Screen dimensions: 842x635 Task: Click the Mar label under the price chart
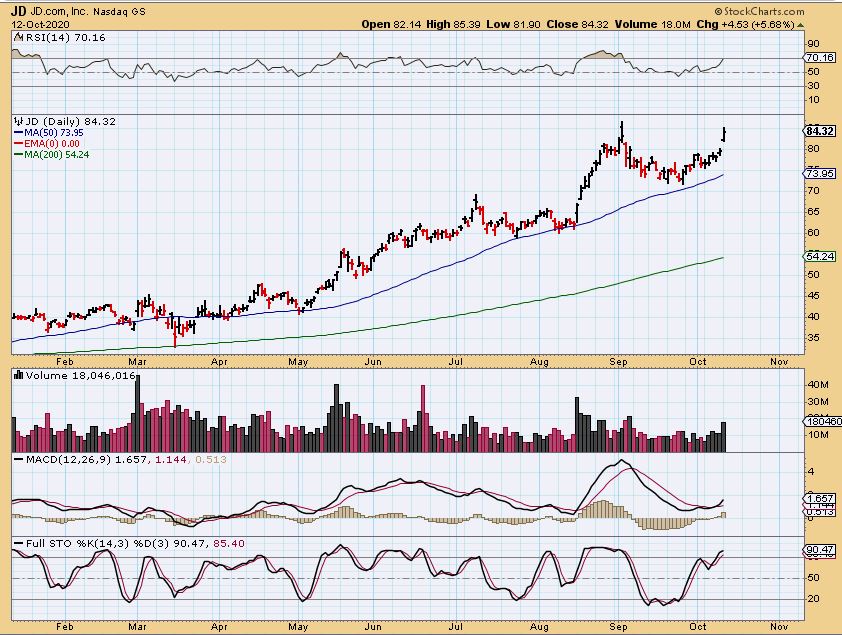[137, 362]
